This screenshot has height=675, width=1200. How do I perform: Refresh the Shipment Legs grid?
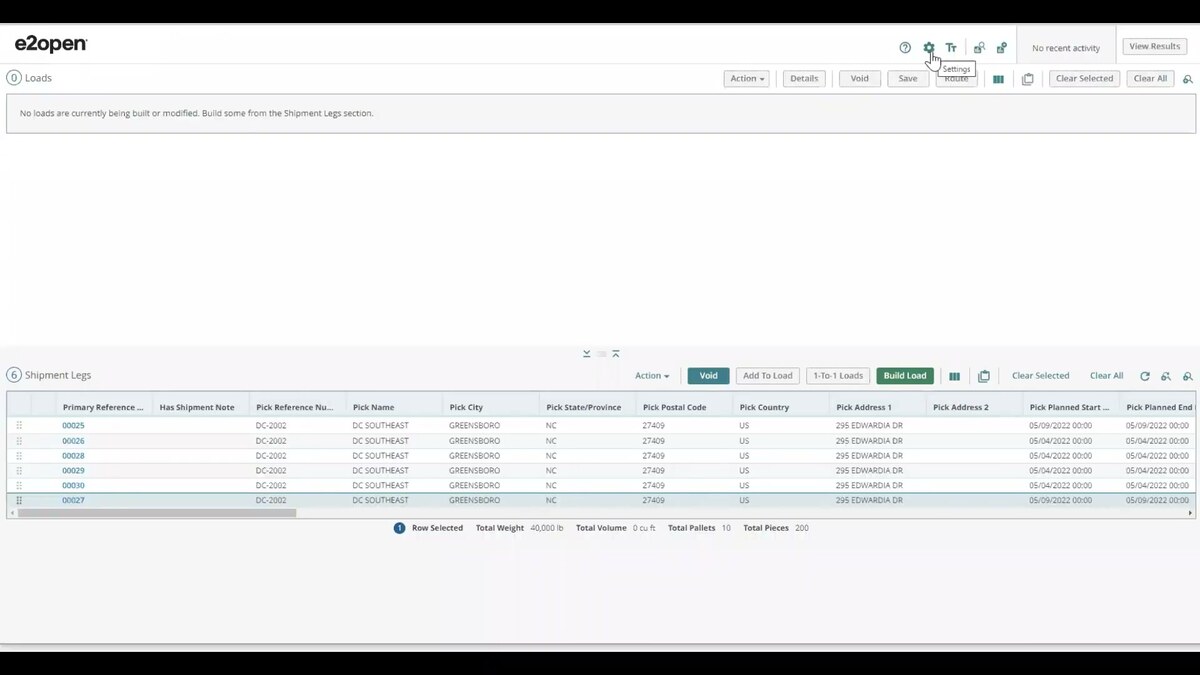coord(1145,376)
